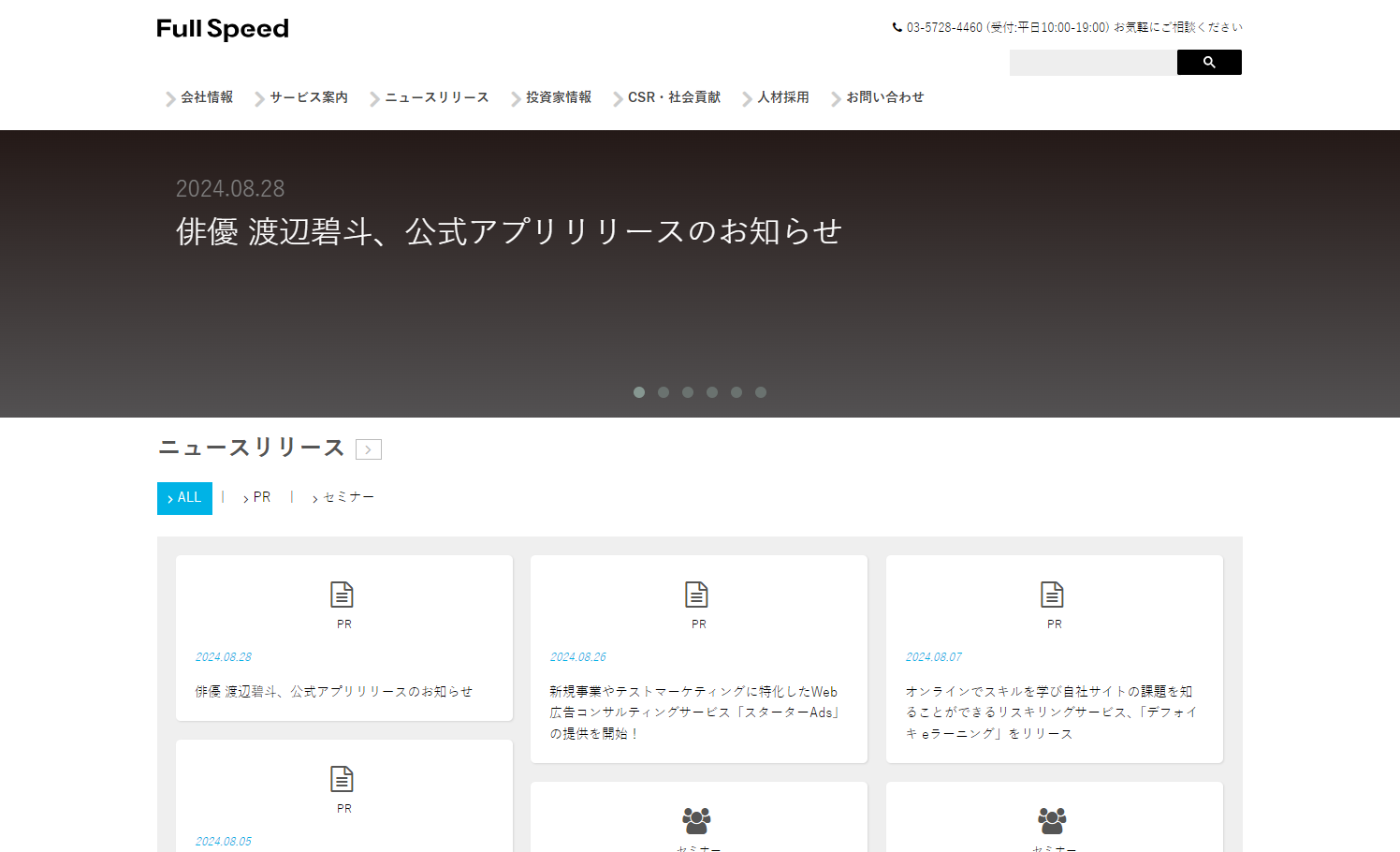Click document icon on 2024.08.05 card

343,779
